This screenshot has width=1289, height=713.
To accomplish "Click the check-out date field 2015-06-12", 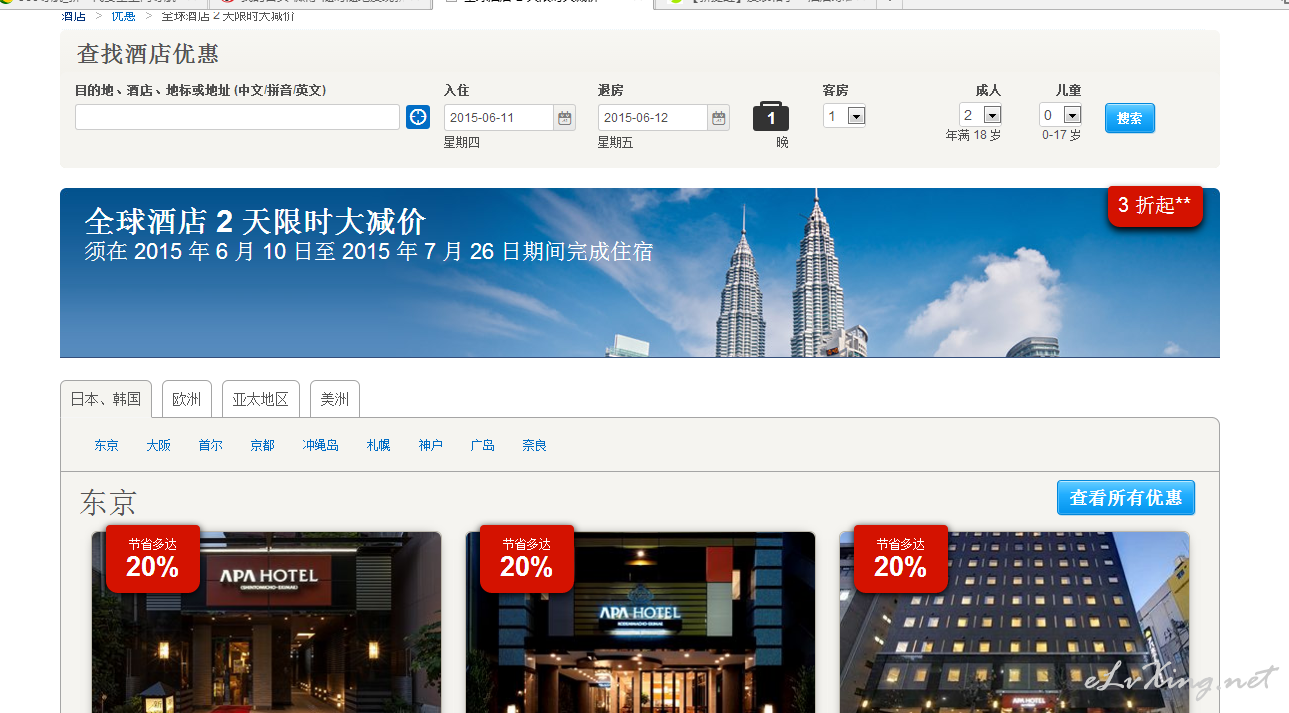I will [x=653, y=118].
